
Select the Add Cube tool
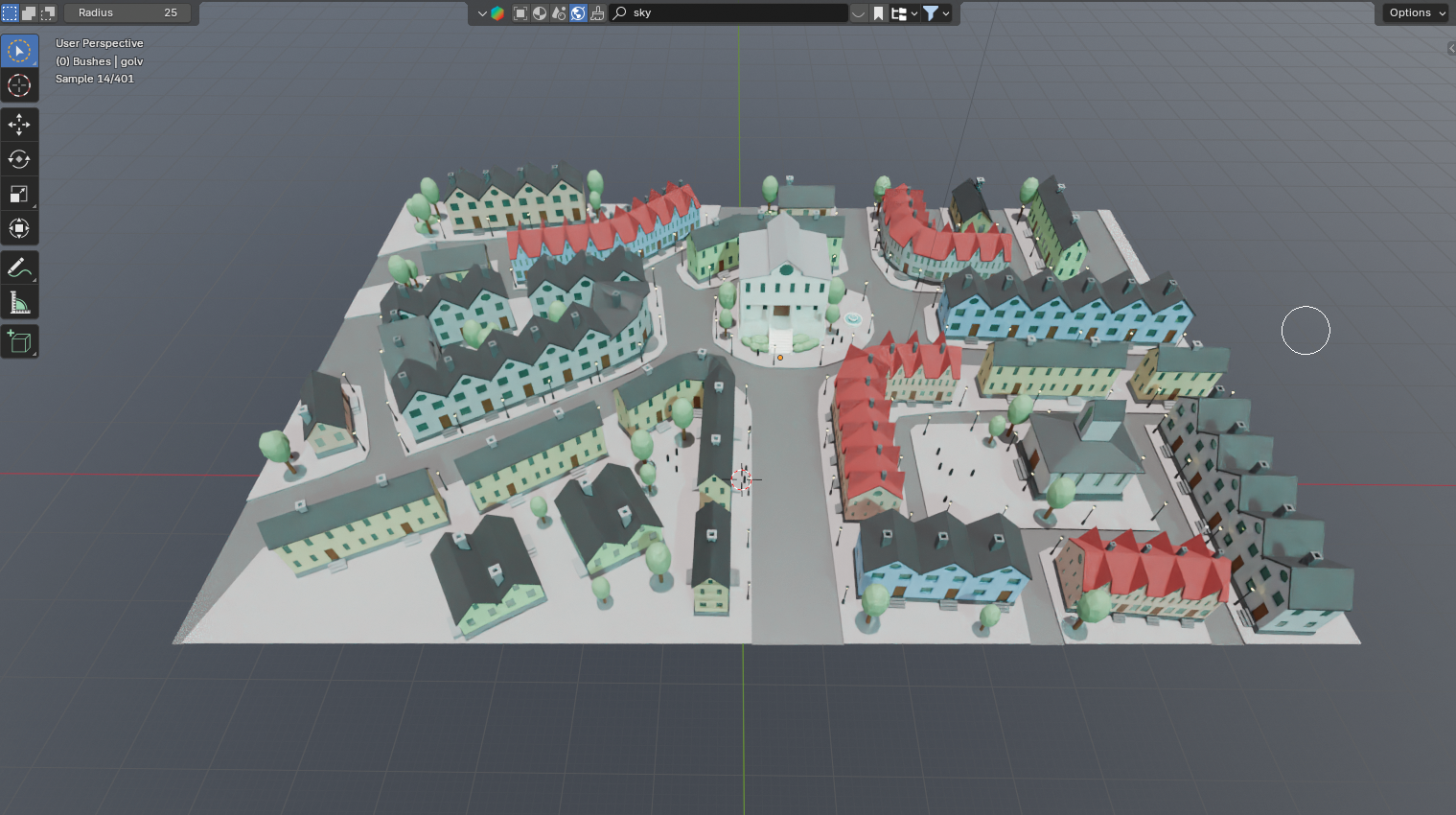[x=19, y=341]
